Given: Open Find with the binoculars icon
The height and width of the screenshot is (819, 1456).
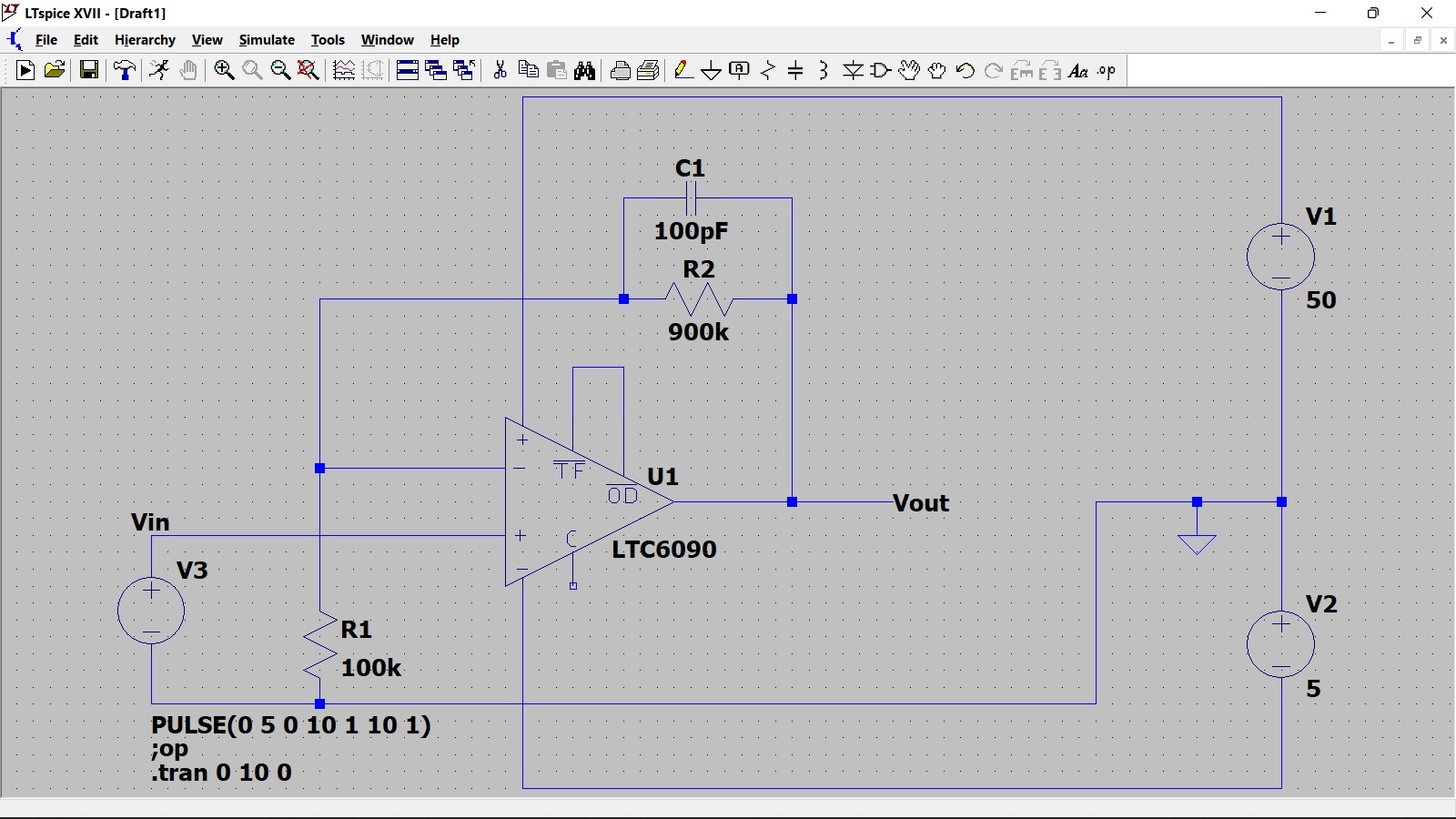Looking at the screenshot, I should pos(585,70).
